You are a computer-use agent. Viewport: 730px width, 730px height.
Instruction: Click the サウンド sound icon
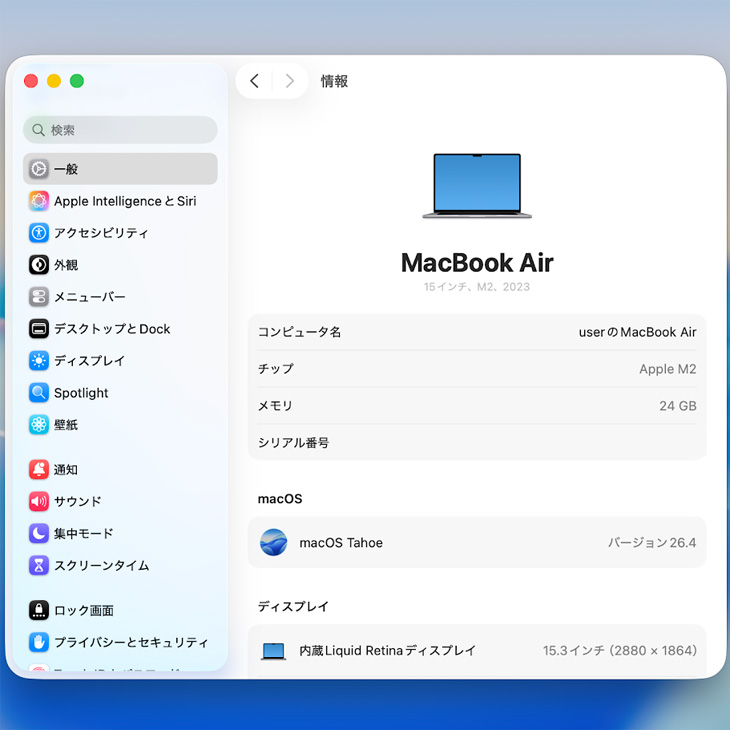point(39,501)
